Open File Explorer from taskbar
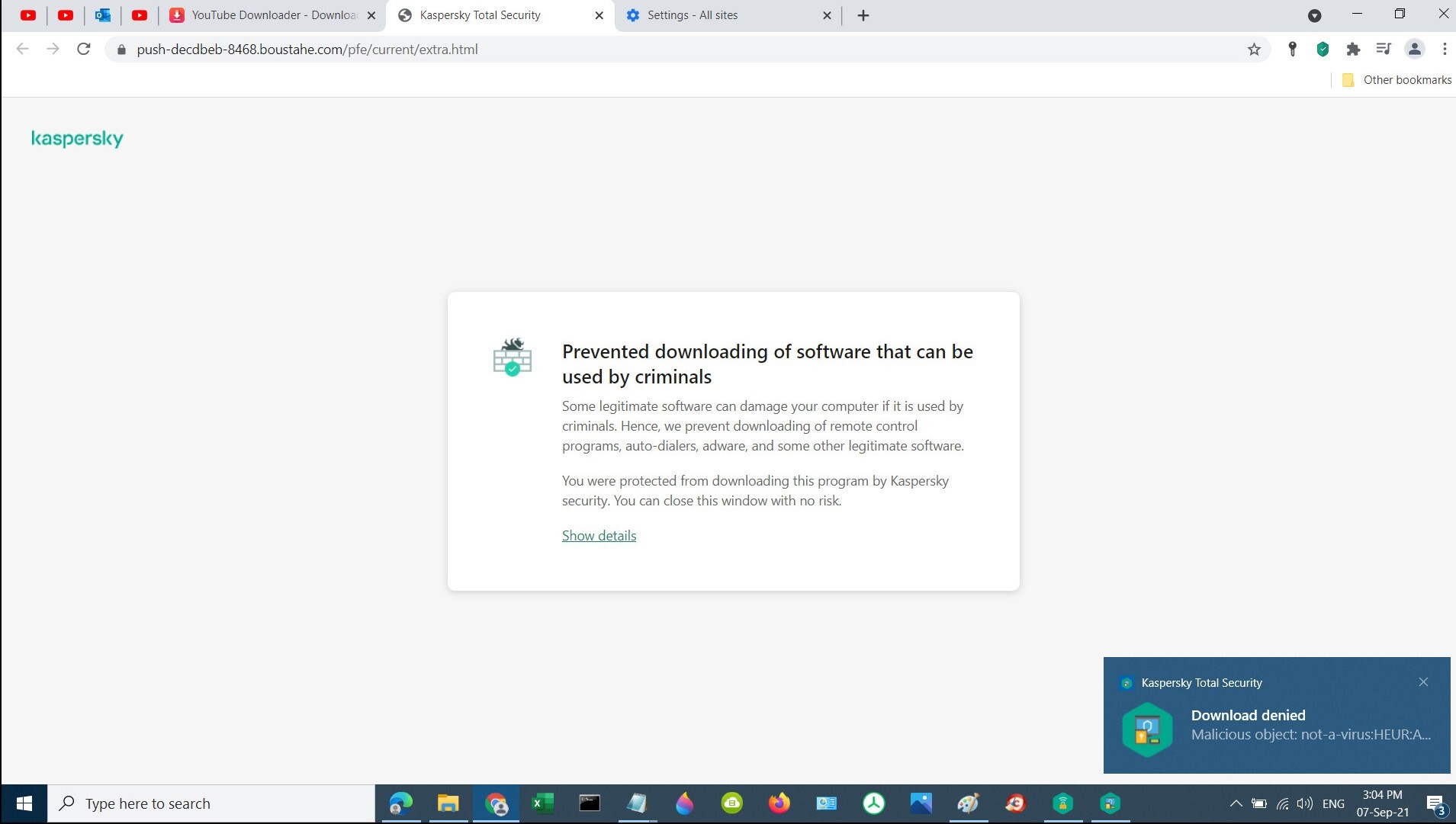1456x824 pixels. 448,803
